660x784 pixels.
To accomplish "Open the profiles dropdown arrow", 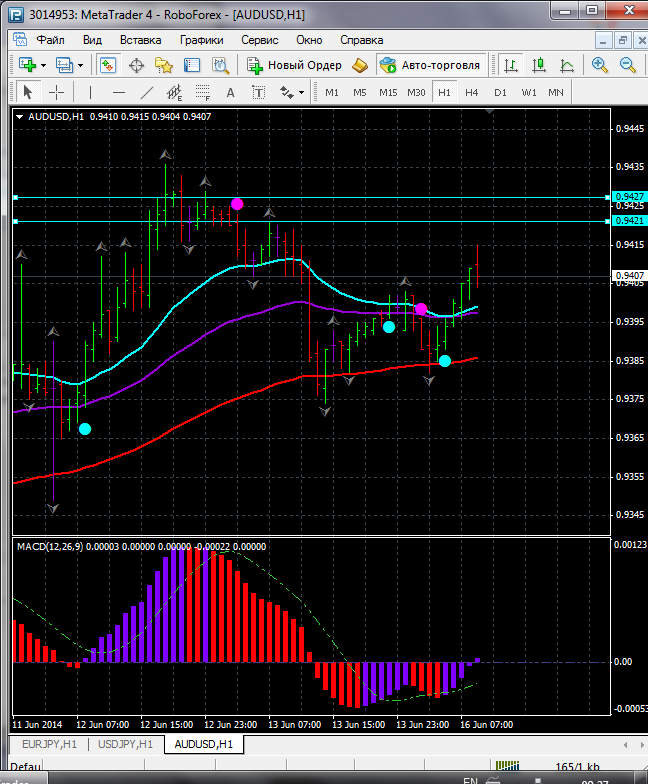I will point(80,65).
